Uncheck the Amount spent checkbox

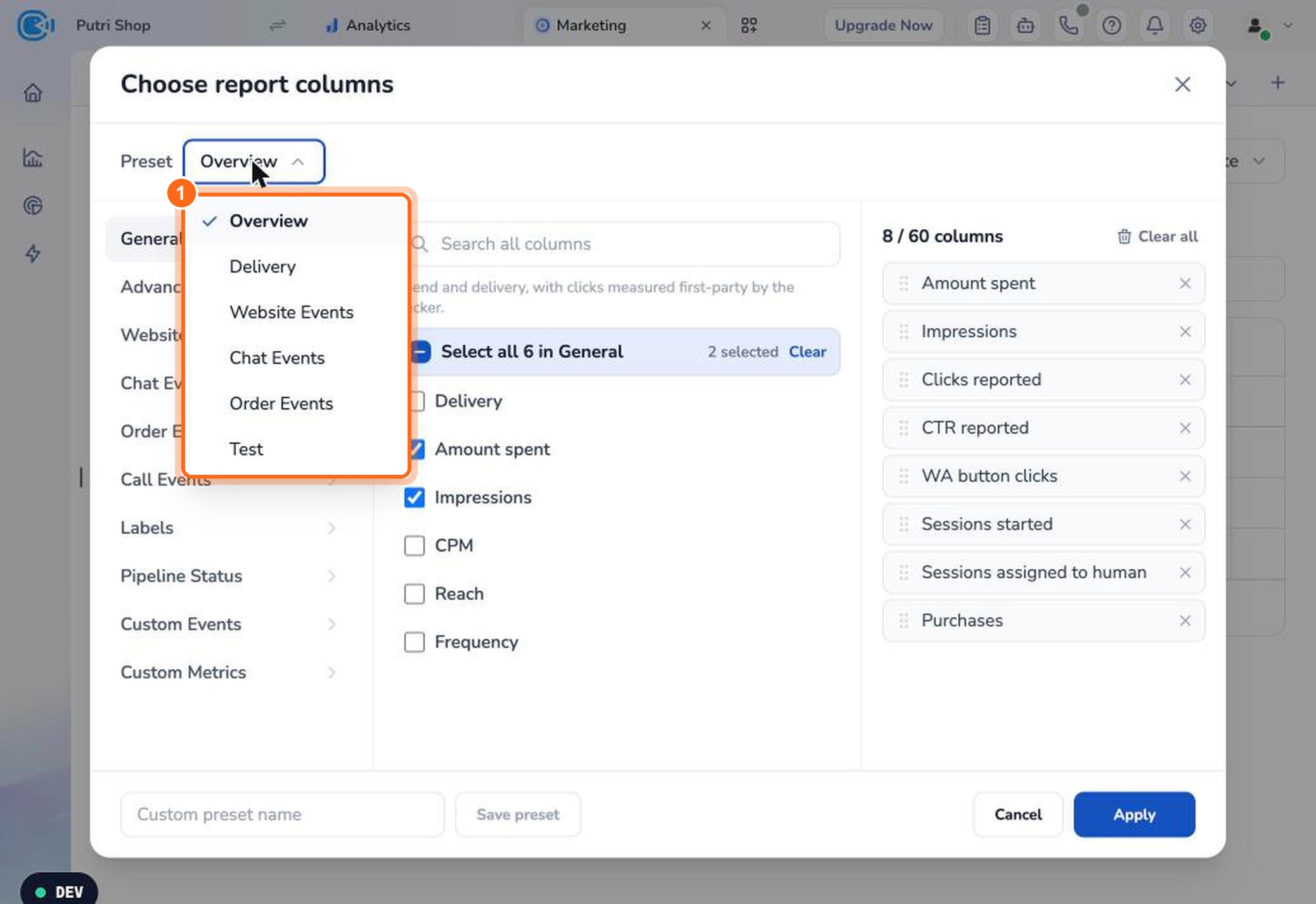click(418, 449)
